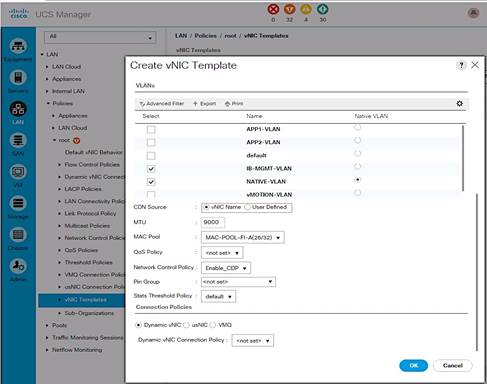Image resolution: width=487 pixels, height=384 pixels.
Task: Open the SAN sidebar icon
Action: click(18, 141)
